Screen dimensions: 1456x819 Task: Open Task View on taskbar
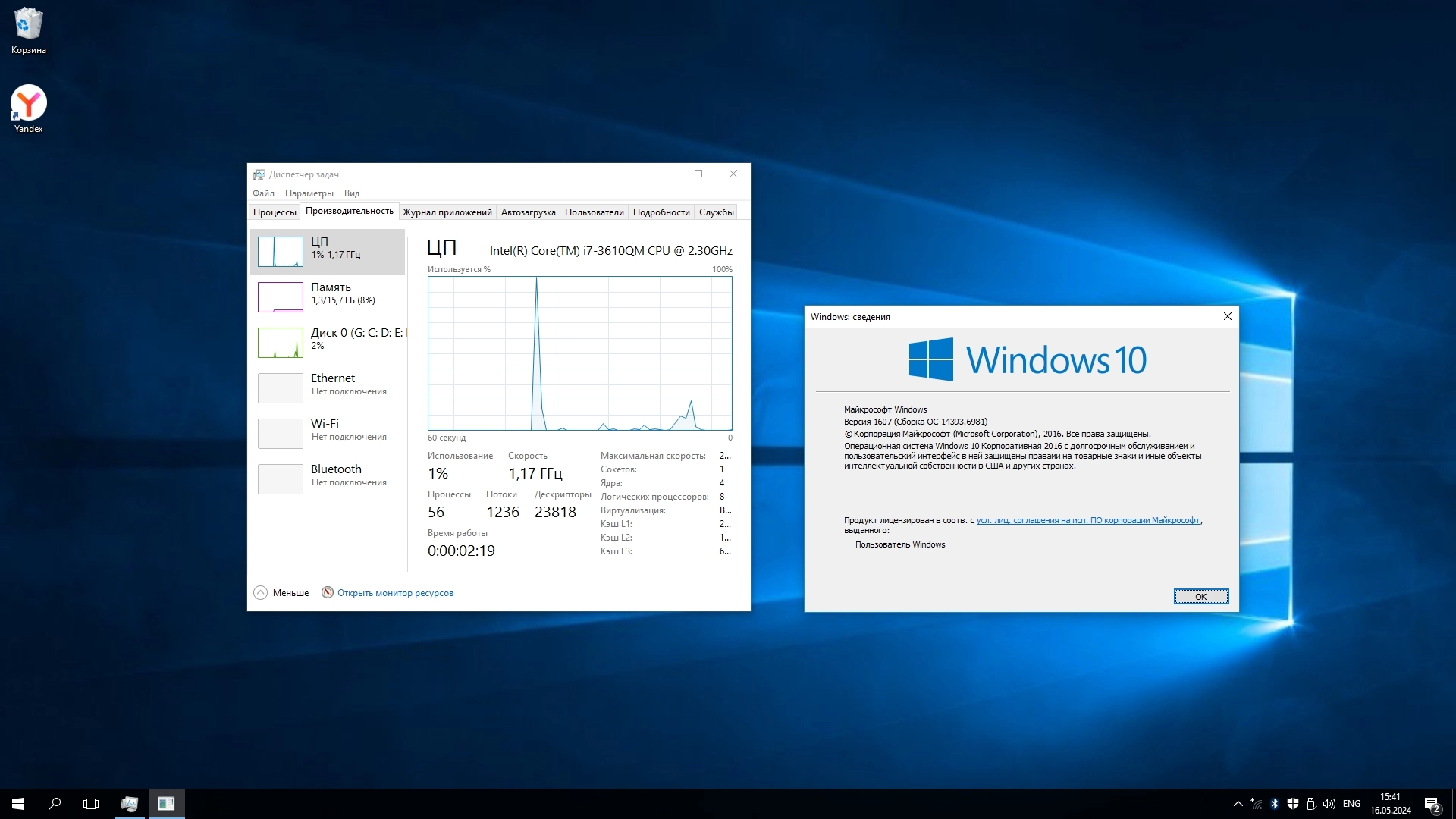coord(91,804)
